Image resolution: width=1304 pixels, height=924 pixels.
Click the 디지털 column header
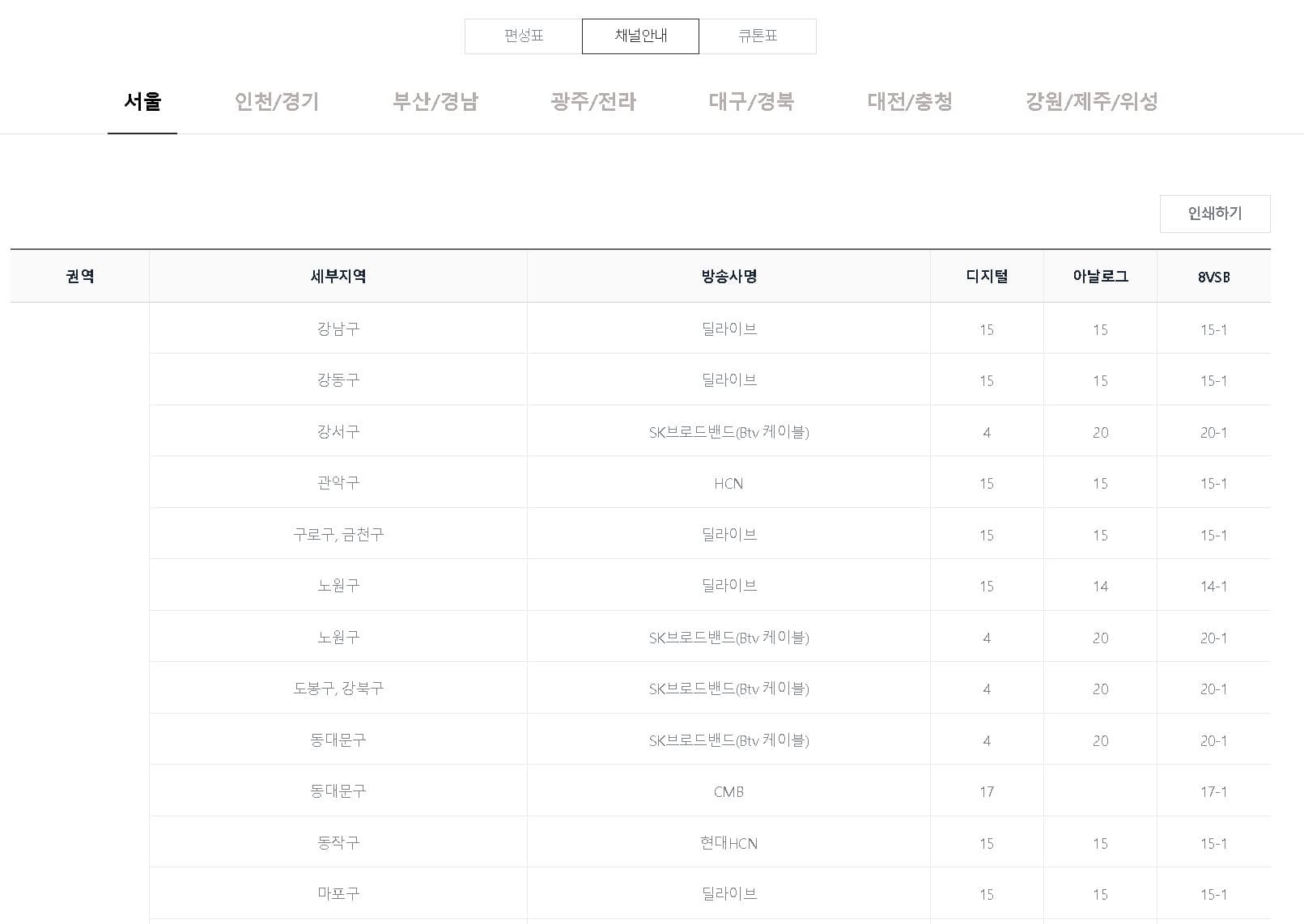[986, 276]
